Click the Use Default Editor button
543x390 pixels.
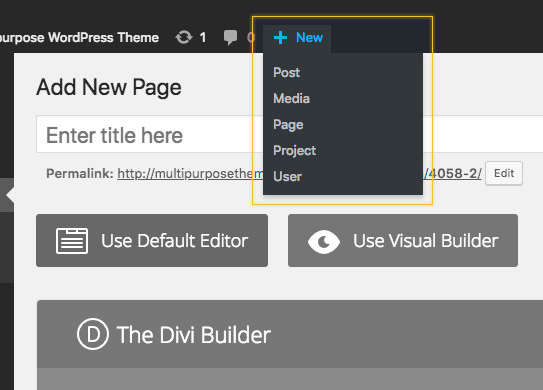(x=152, y=240)
